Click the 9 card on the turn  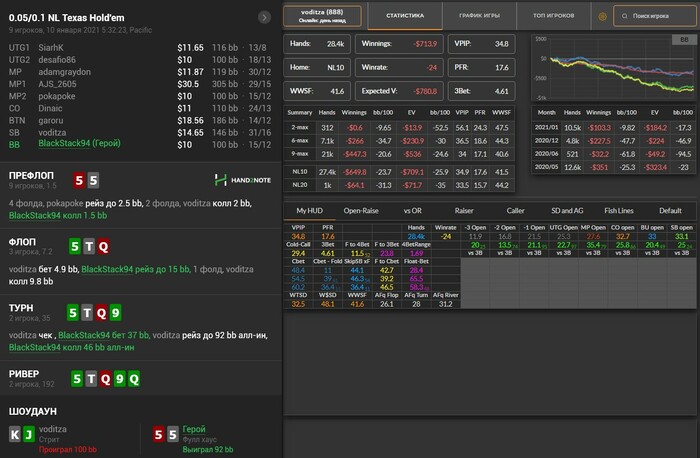115,313
